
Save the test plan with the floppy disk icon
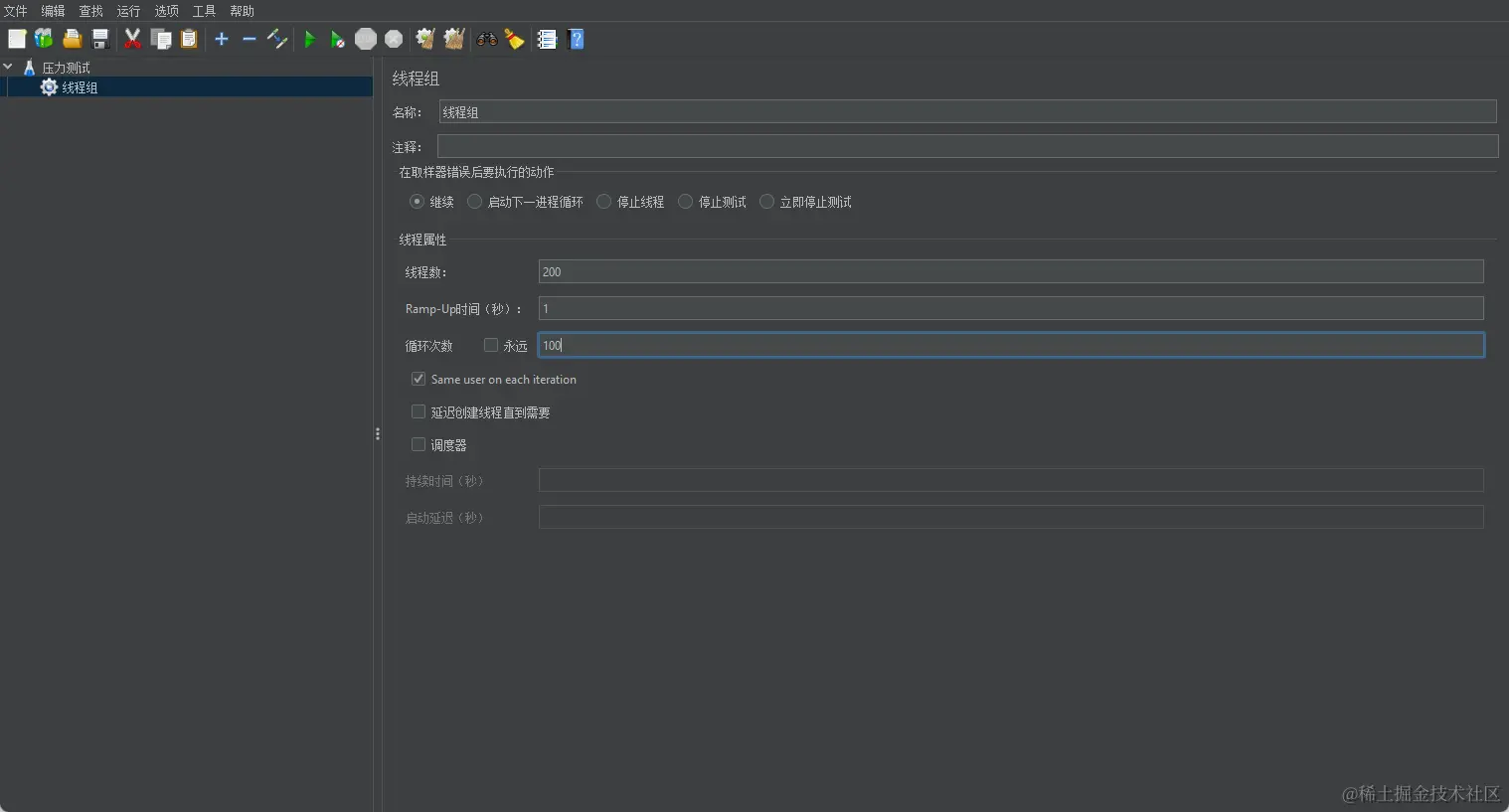point(100,39)
